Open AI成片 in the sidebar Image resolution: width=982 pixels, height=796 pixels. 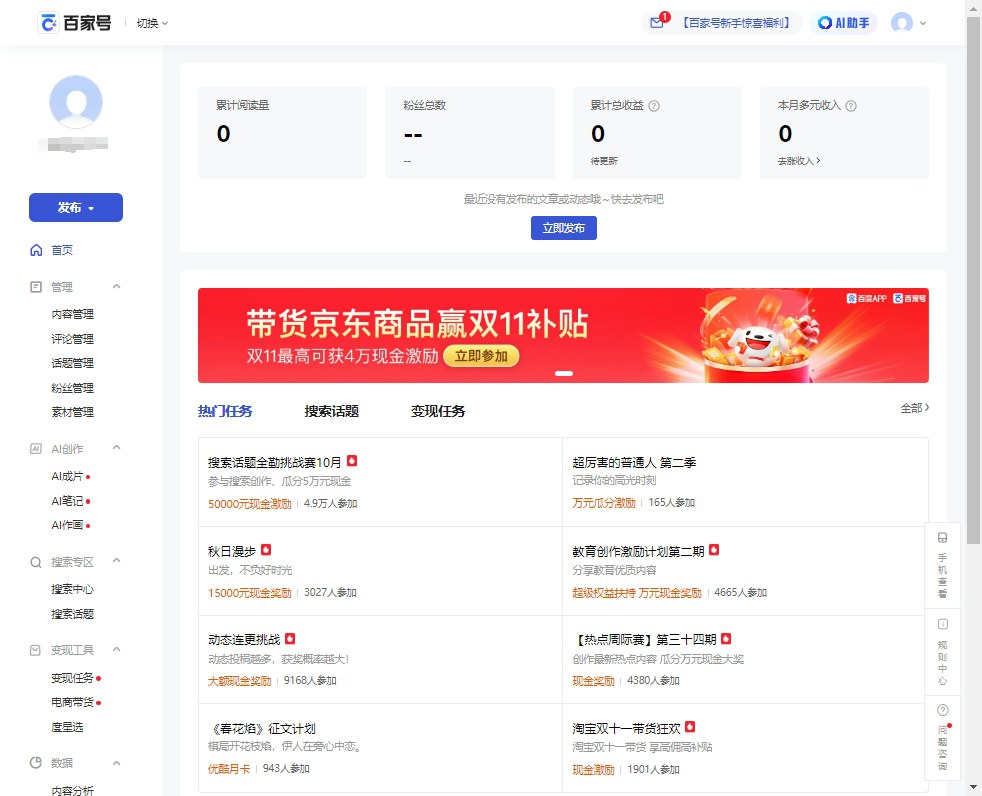(x=67, y=476)
